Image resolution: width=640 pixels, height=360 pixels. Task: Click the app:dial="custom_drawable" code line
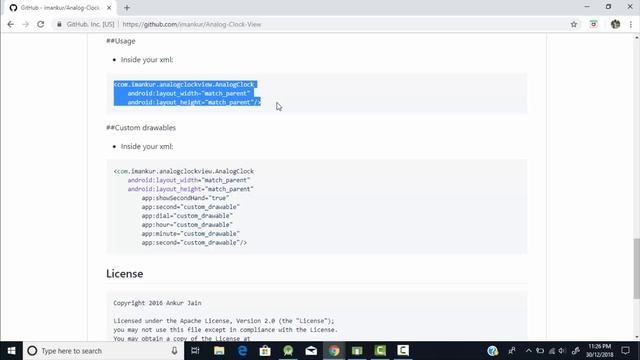[x=187, y=216]
